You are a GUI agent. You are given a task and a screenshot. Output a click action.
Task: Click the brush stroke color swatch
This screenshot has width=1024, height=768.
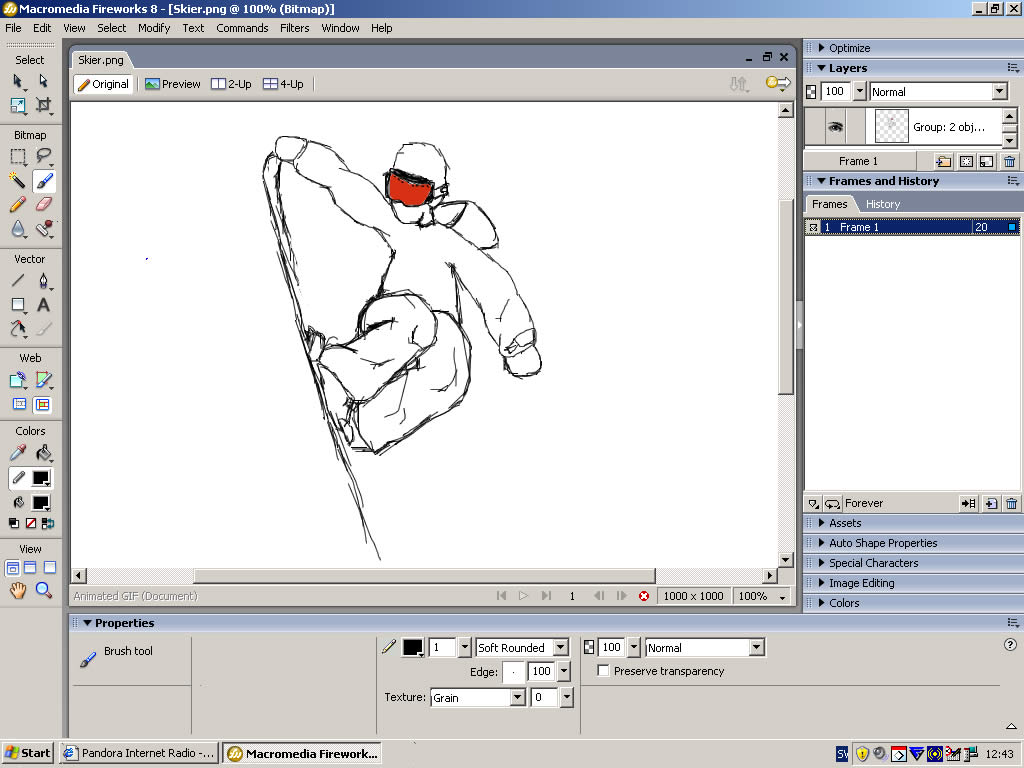(412, 648)
